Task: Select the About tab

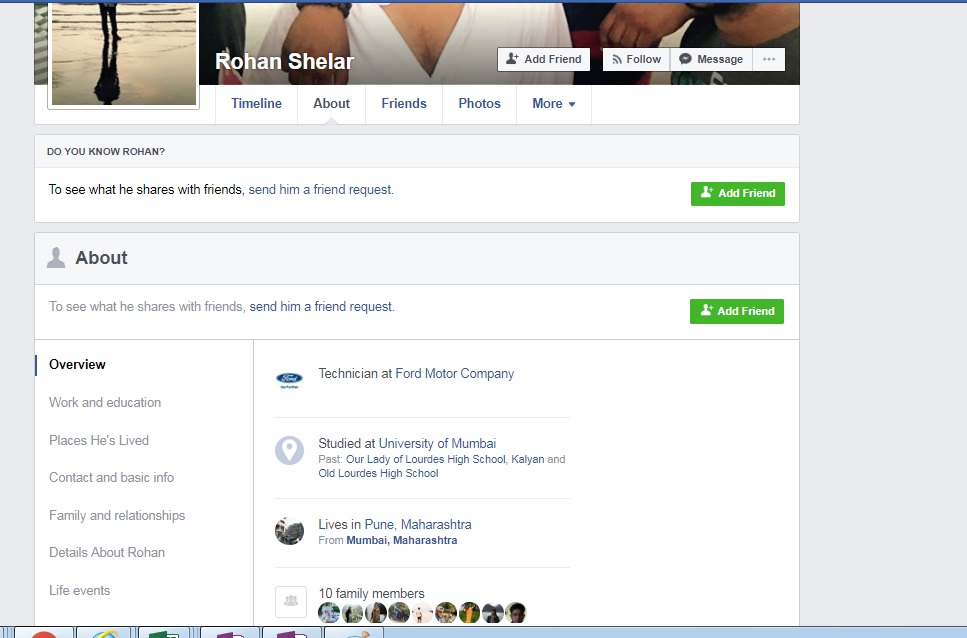Action: (x=331, y=104)
